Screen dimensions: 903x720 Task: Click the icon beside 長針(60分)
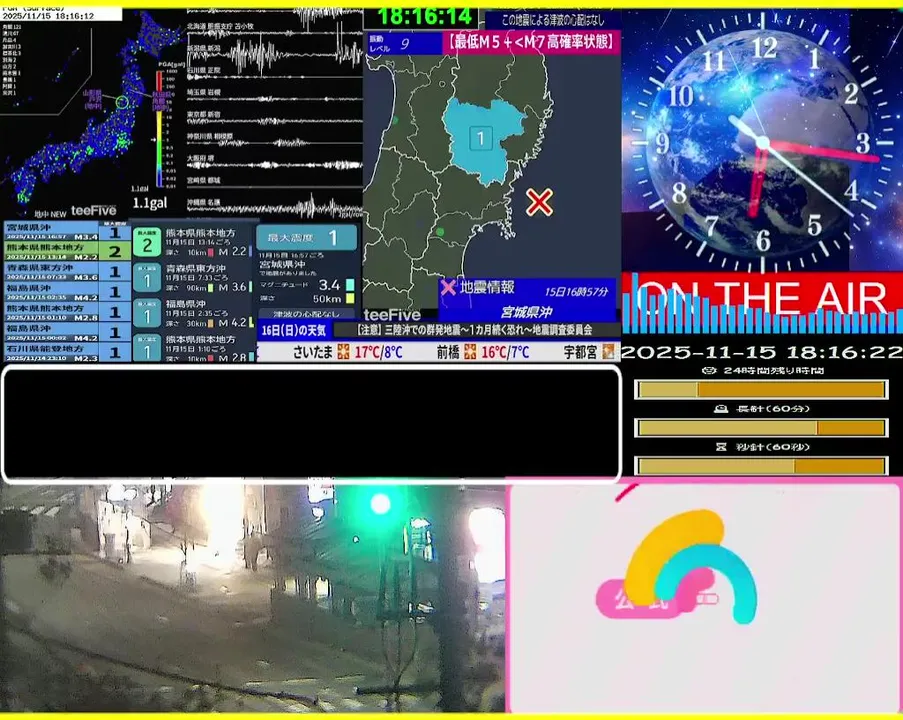click(720, 409)
